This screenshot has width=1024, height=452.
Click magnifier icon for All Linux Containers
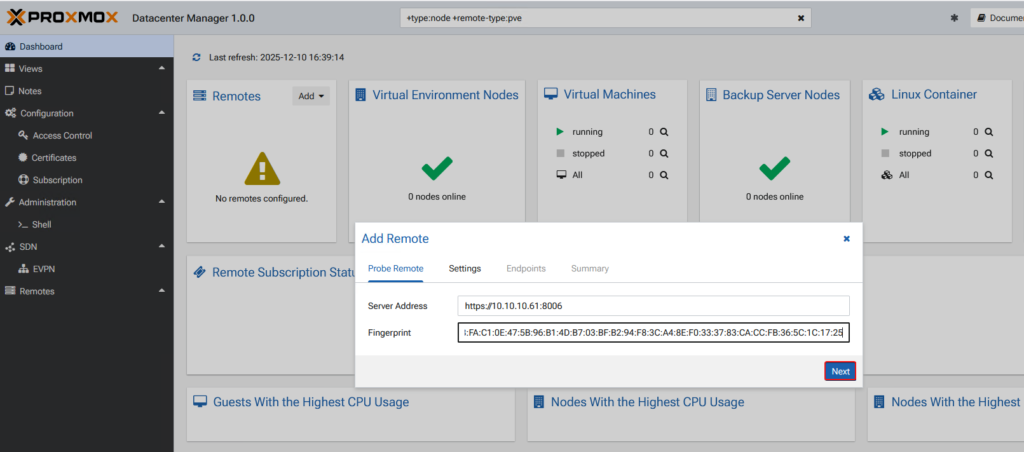[x=988, y=175]
